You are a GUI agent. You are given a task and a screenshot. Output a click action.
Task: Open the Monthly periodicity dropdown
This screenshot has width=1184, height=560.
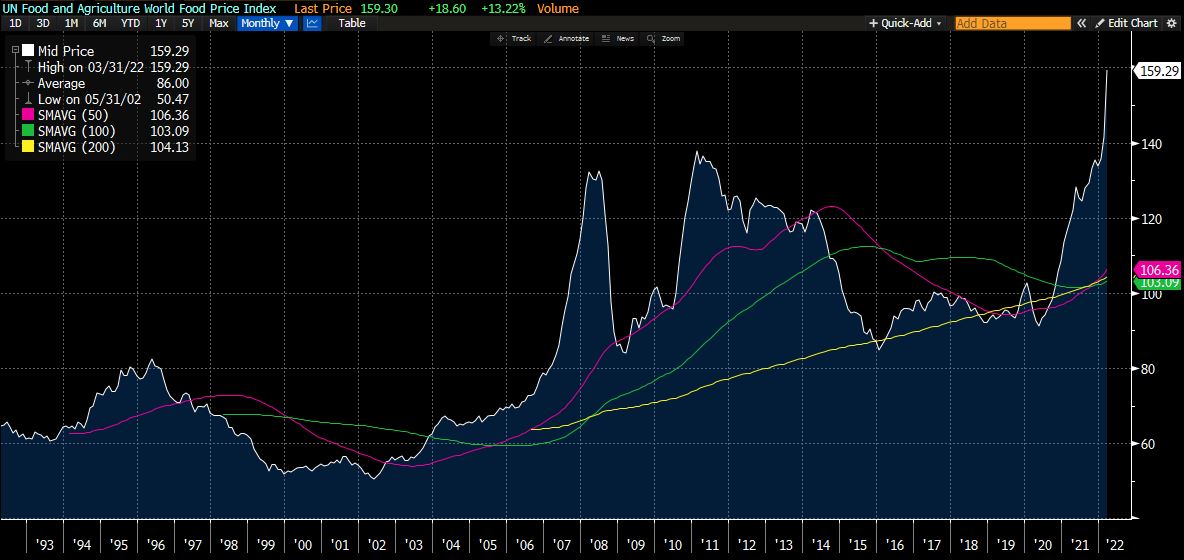tap(267, 23)
